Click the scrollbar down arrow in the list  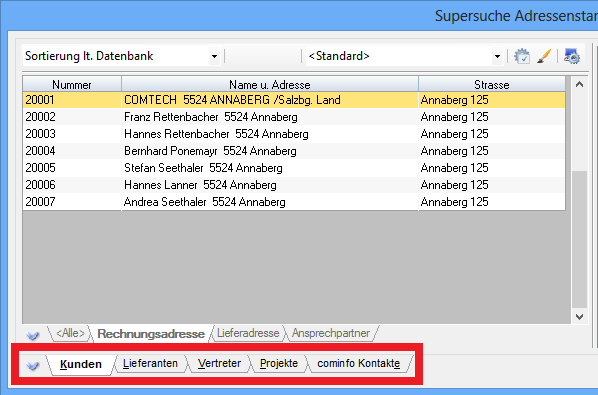tap(579, 316)
